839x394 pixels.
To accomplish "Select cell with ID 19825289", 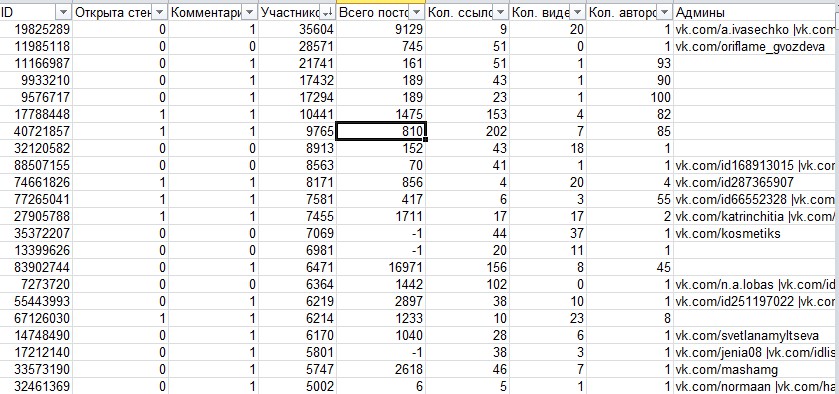I will click(x=36, y=29).
